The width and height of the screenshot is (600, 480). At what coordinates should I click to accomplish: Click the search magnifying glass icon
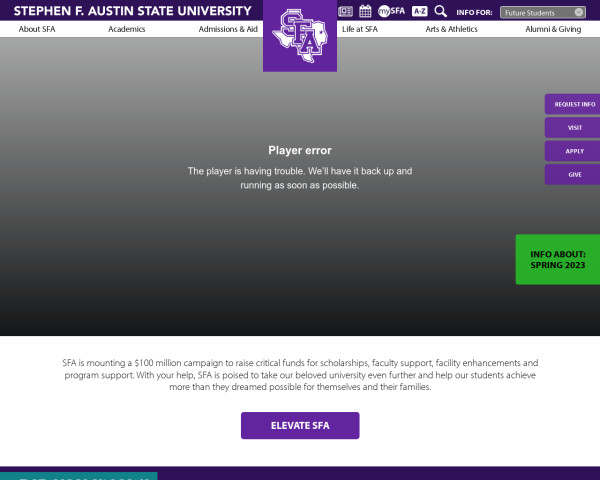point(441,12)
